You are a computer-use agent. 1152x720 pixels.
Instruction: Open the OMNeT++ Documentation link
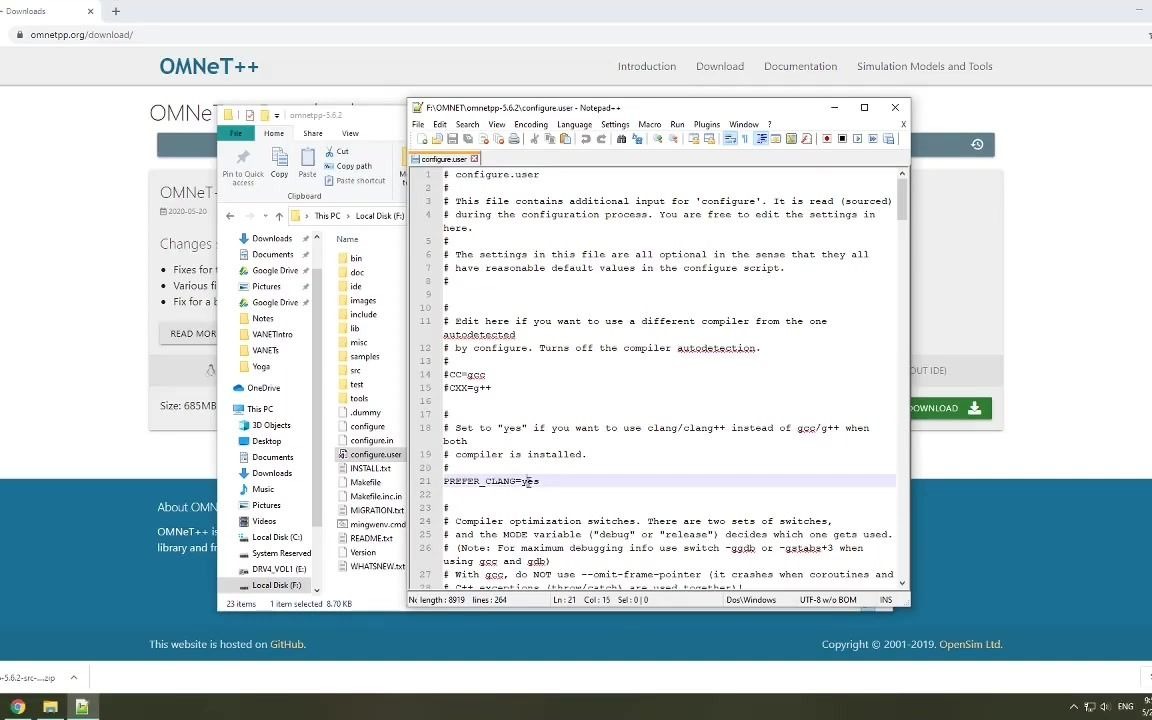coord(800,66)
